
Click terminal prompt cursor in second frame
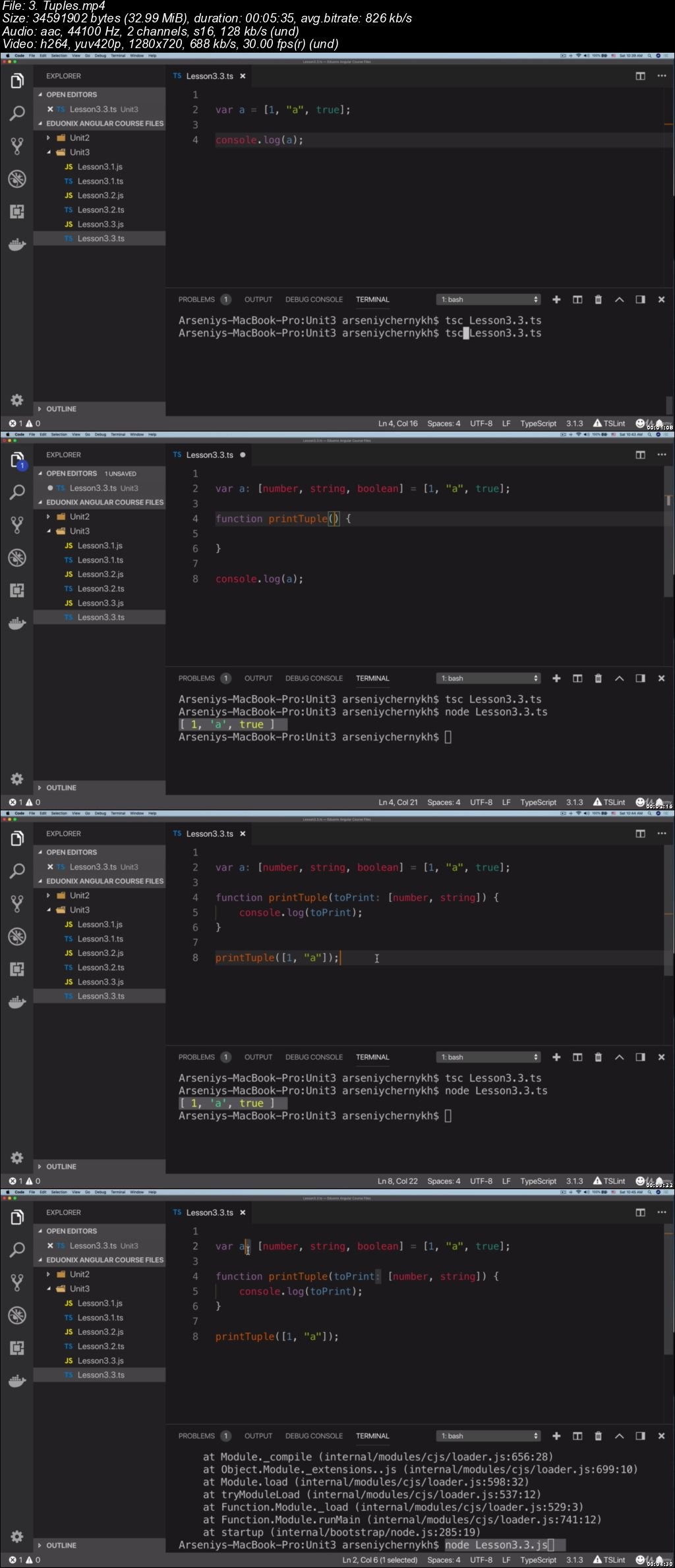pos(448,737)
